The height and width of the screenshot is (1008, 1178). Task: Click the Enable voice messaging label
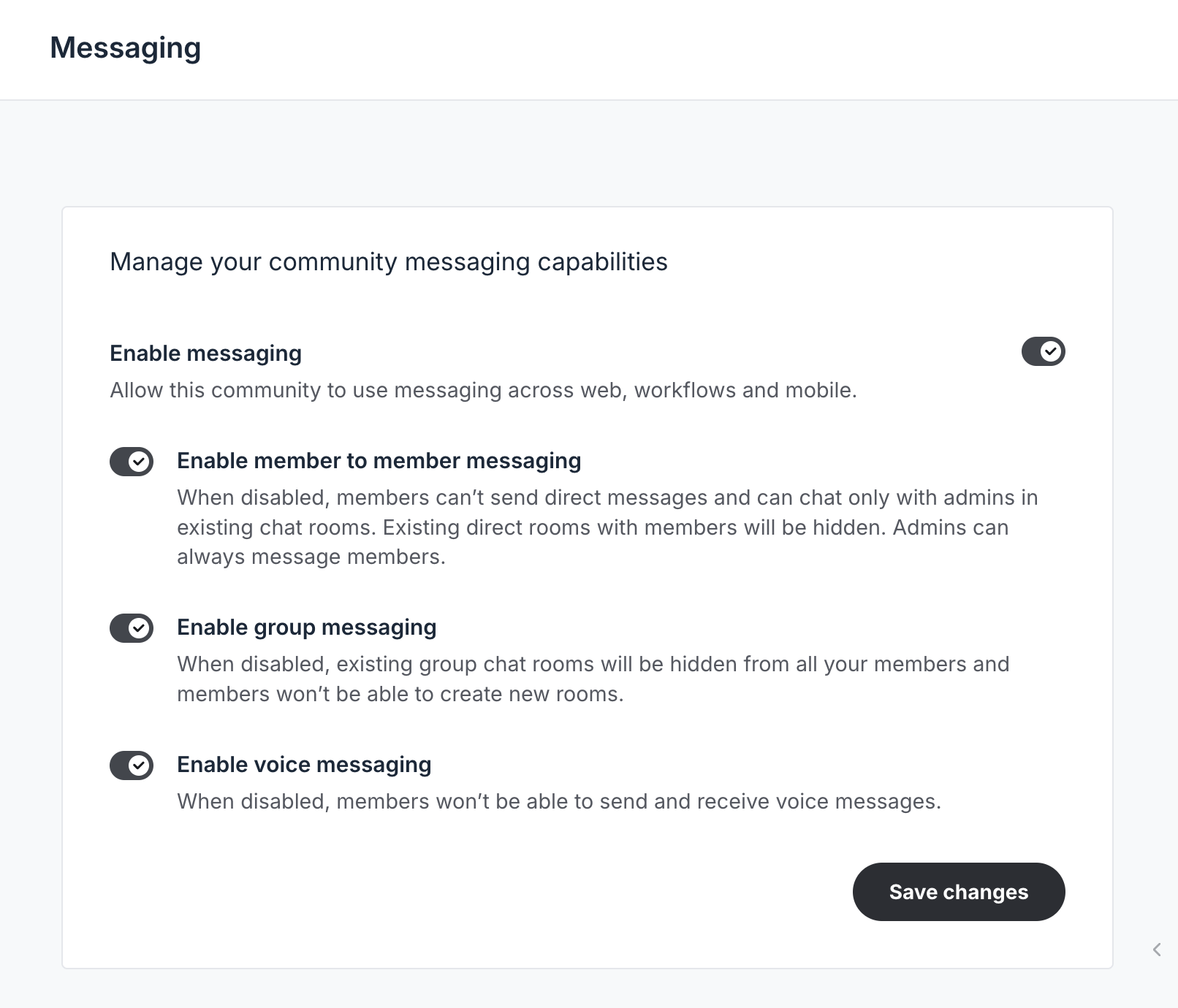pyautogui.click(x=304, y=764)
